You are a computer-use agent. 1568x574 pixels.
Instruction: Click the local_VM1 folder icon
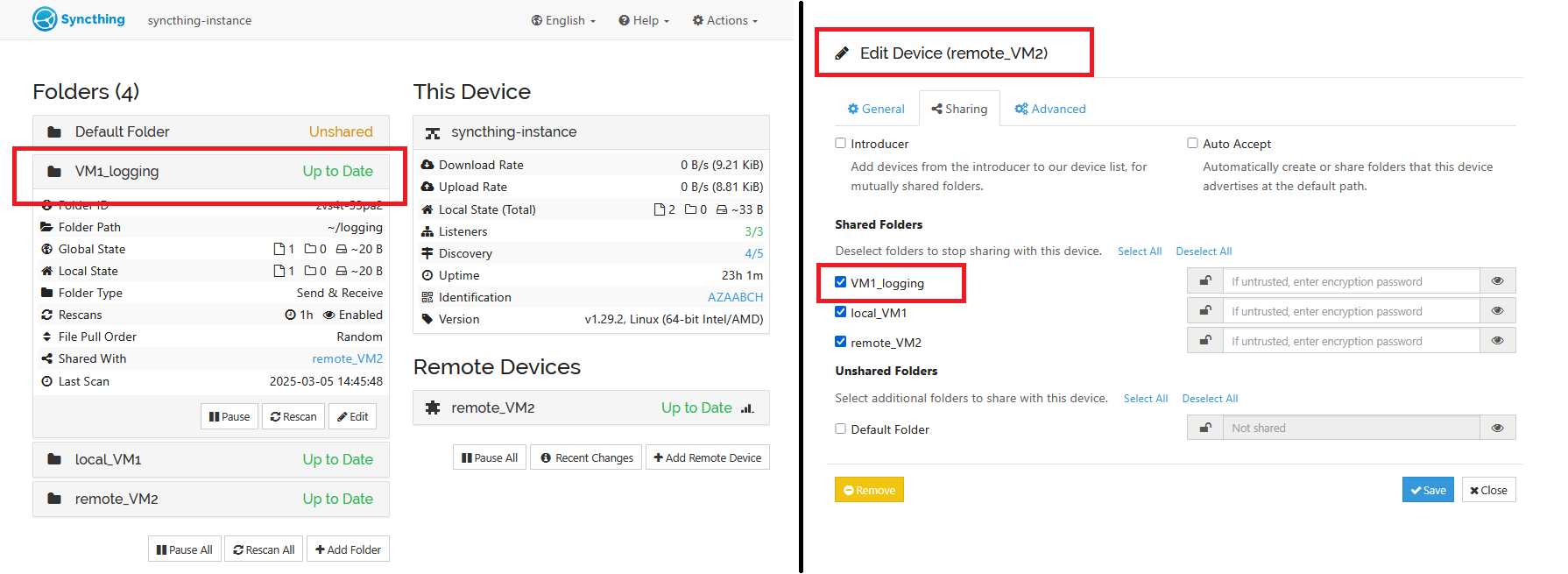tap(54, 459)
